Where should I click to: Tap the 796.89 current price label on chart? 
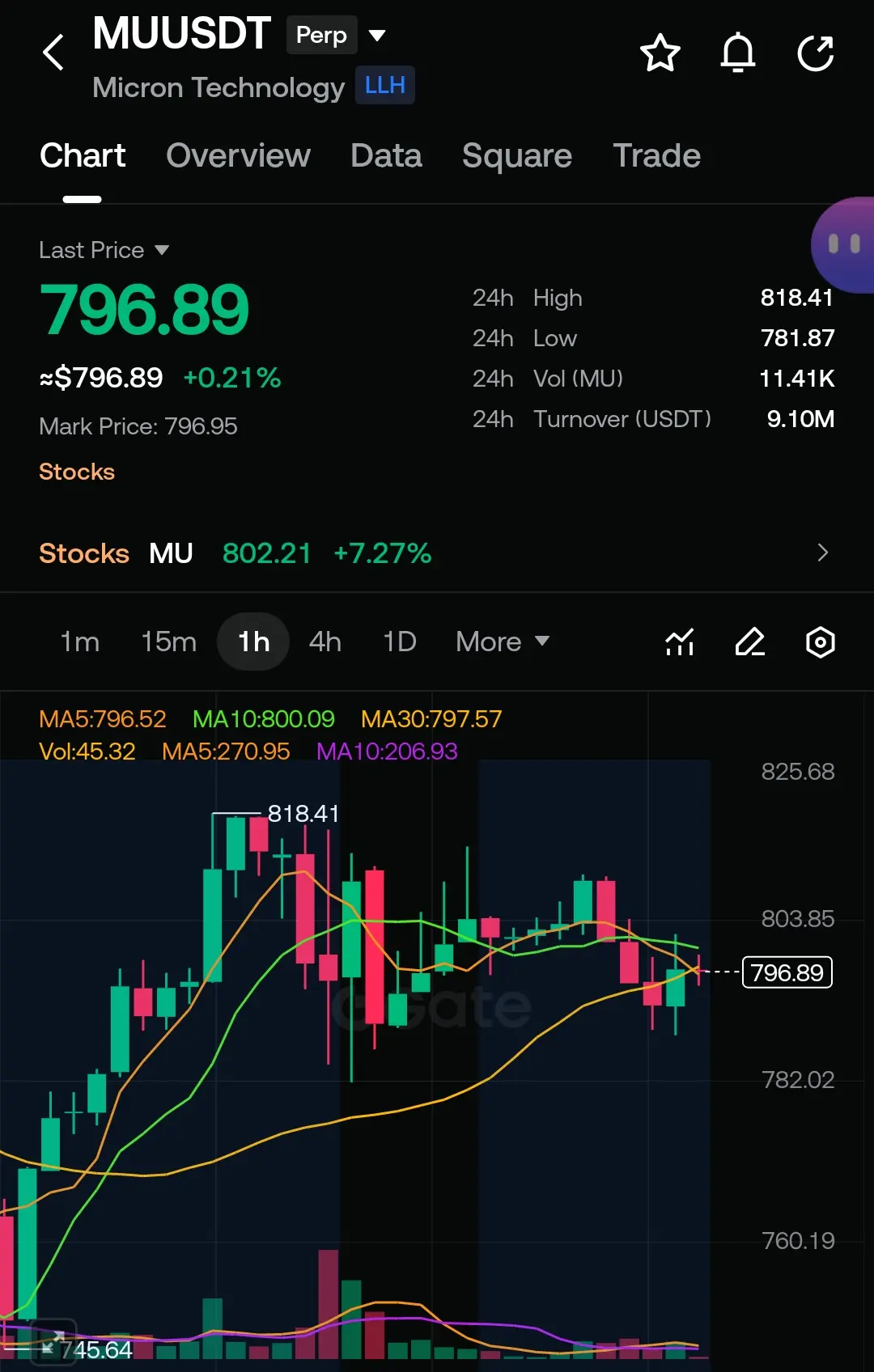pyautogui.click(x=787, y=972)
